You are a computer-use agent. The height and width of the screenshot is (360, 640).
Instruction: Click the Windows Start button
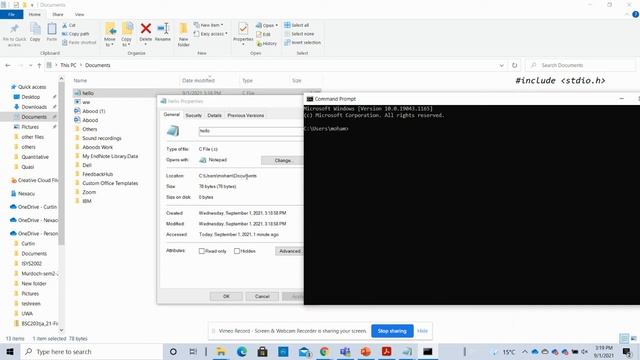tap(10, 351)
